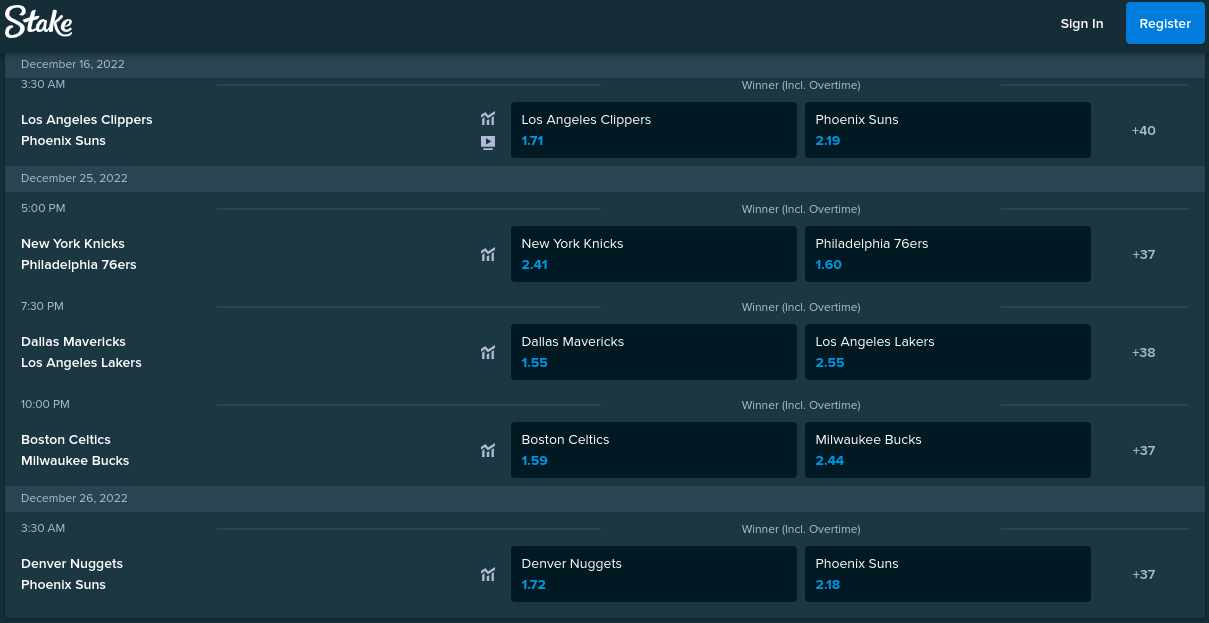
Task: Open the Los Angeles Clippers vs Phoenix Suns match
Action: [87, 130]
